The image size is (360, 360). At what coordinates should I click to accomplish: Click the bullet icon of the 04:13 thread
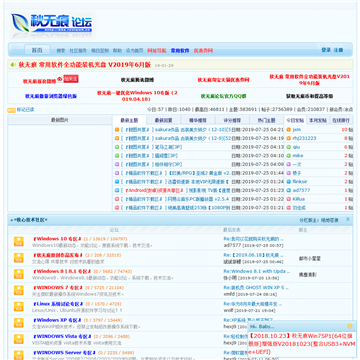point(117,147)
